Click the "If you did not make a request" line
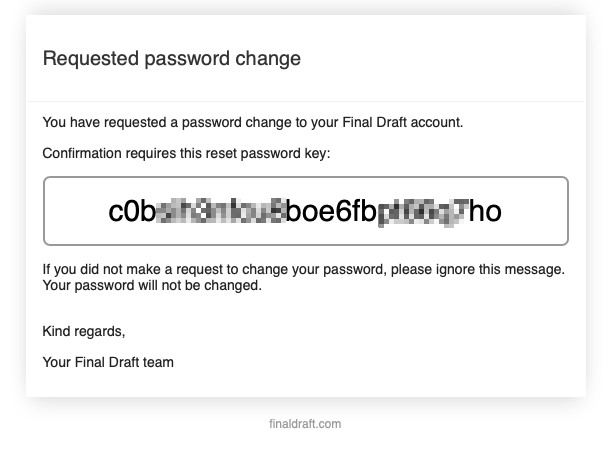 (304, 269)
